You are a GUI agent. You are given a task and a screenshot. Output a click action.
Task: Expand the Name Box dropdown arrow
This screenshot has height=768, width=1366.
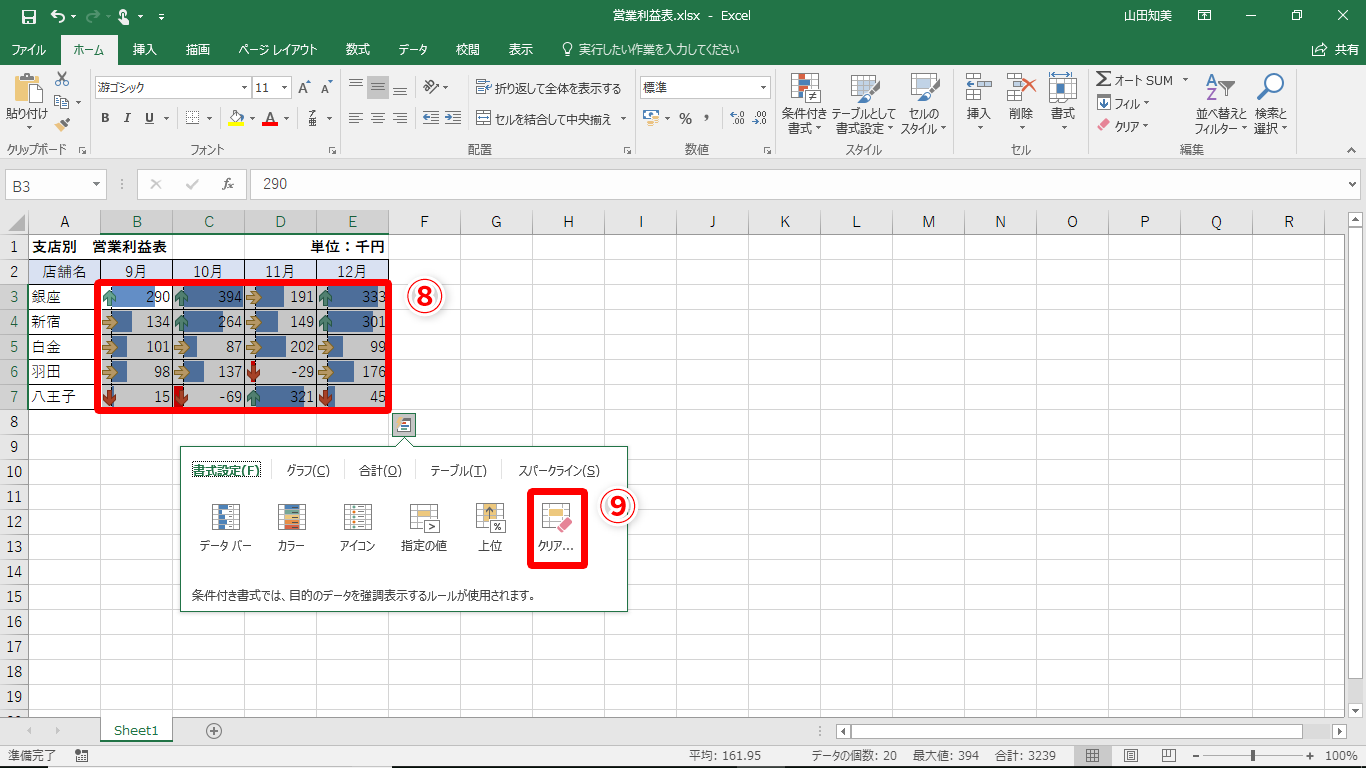pos(97,185)
